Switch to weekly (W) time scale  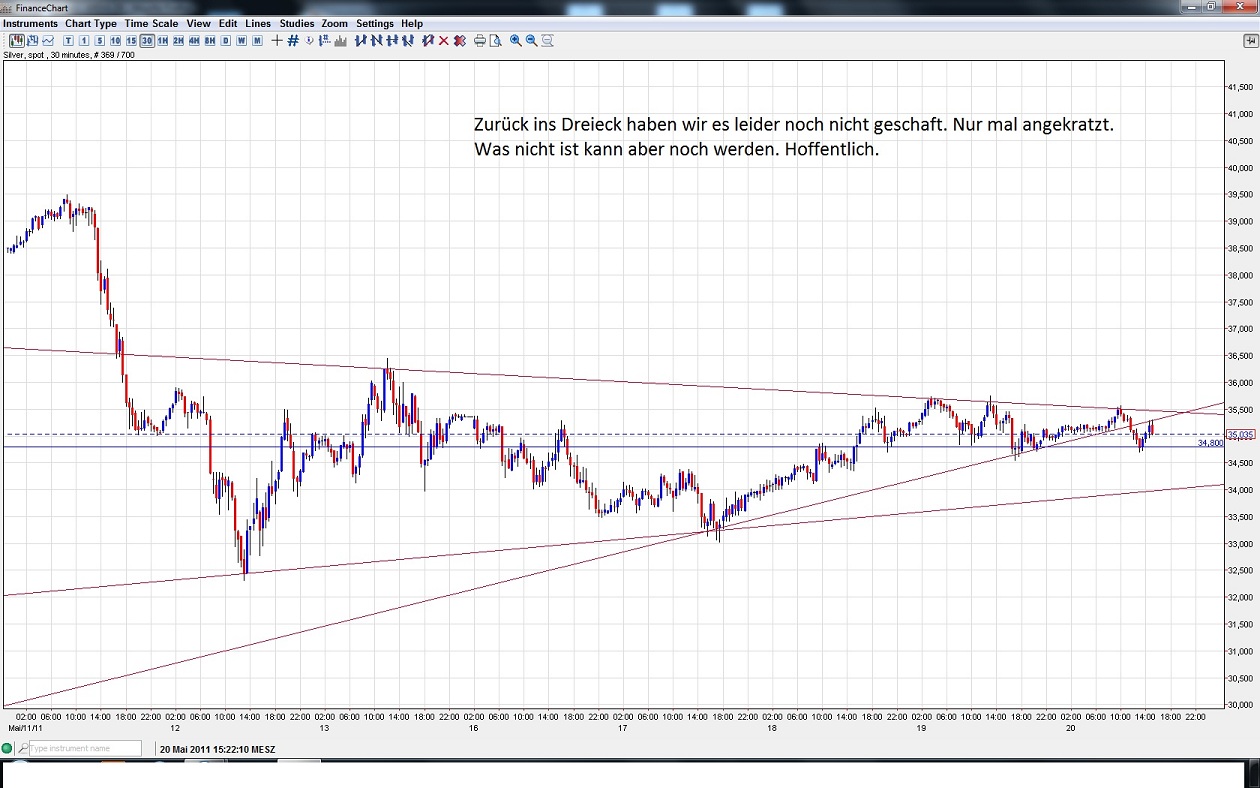point(241,41)
